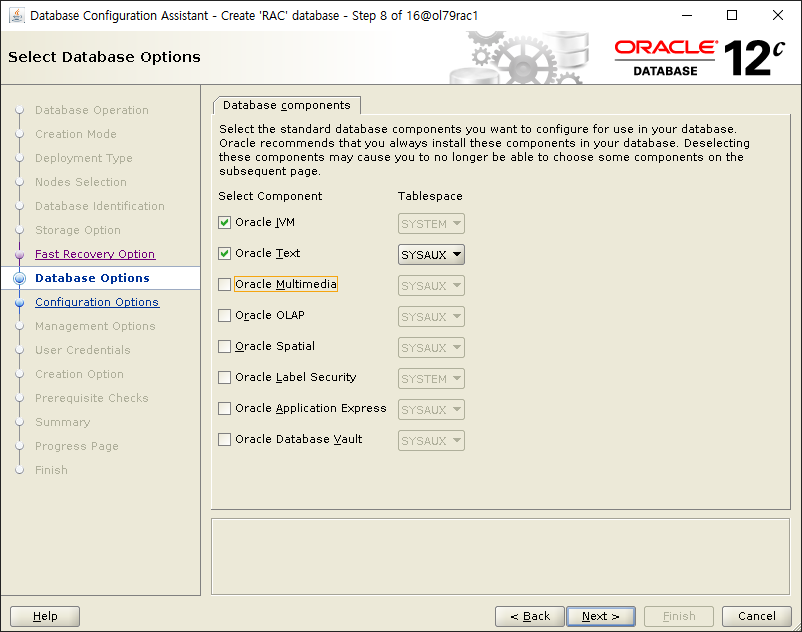Enable the Oracle Label Security checkbox
This screenshot has height=632, width=802.
pyautogui.click(x=224, y=377)
